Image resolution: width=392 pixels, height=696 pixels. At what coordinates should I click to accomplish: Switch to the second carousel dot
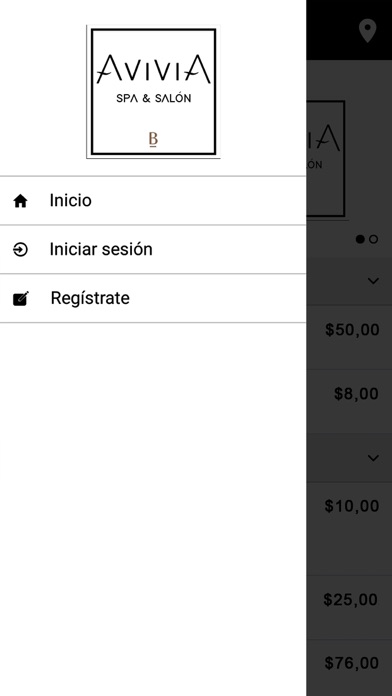tap(373, 239)
